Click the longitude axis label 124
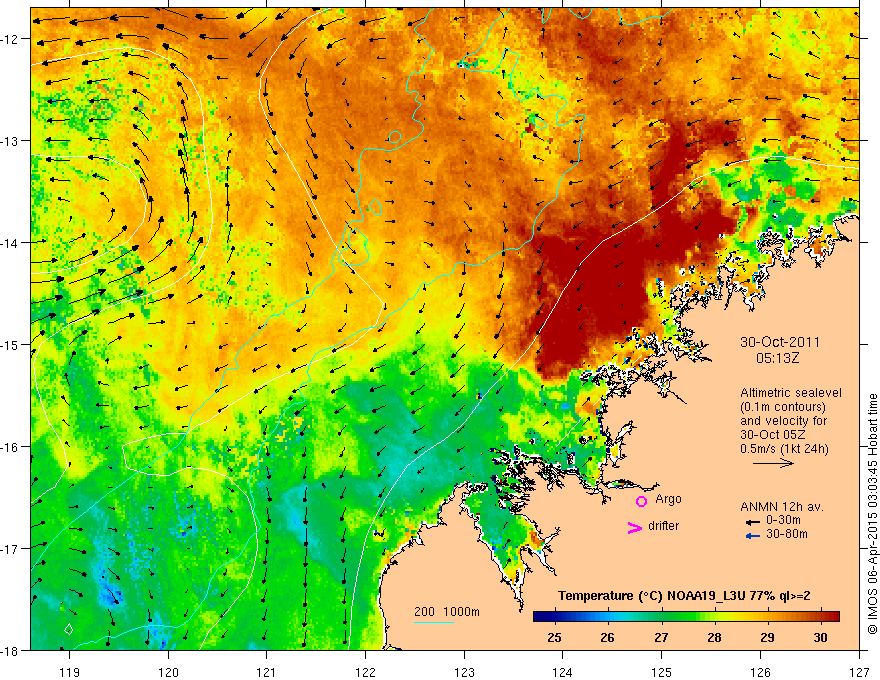The height and width of the screenshot is (680, 880). (563, 672)
